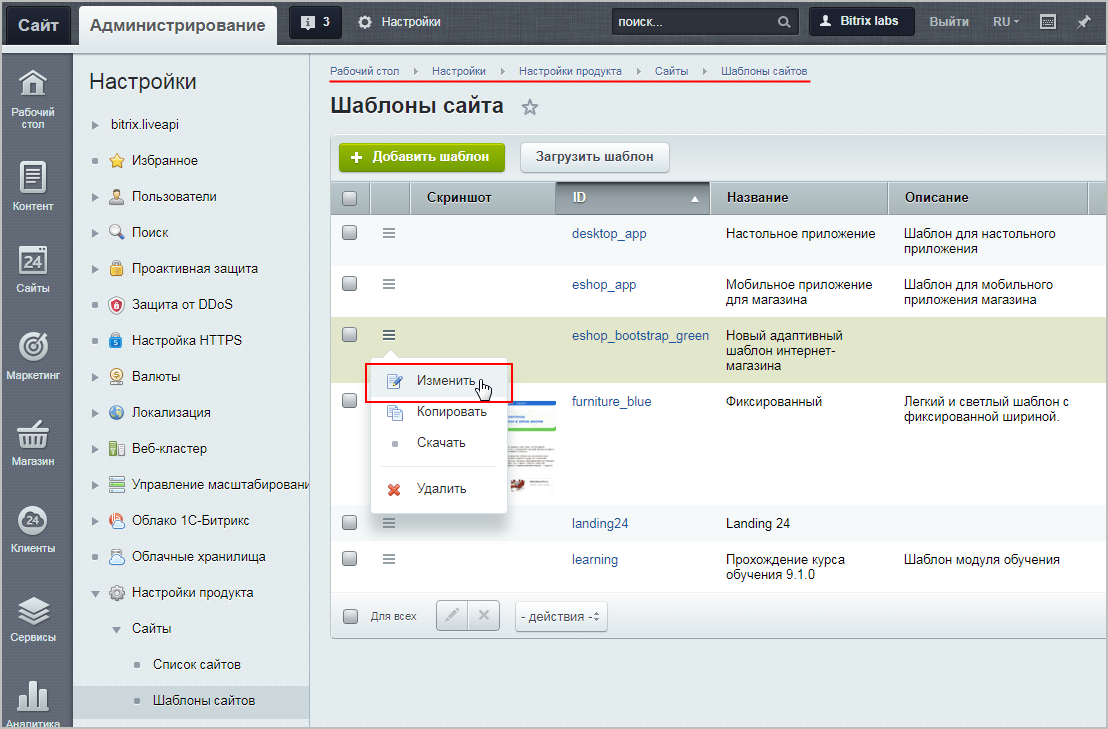Open the Магазин (Shop) sidebar section
The width and height of the screenshot is (1108, 729).
[33, 442]
